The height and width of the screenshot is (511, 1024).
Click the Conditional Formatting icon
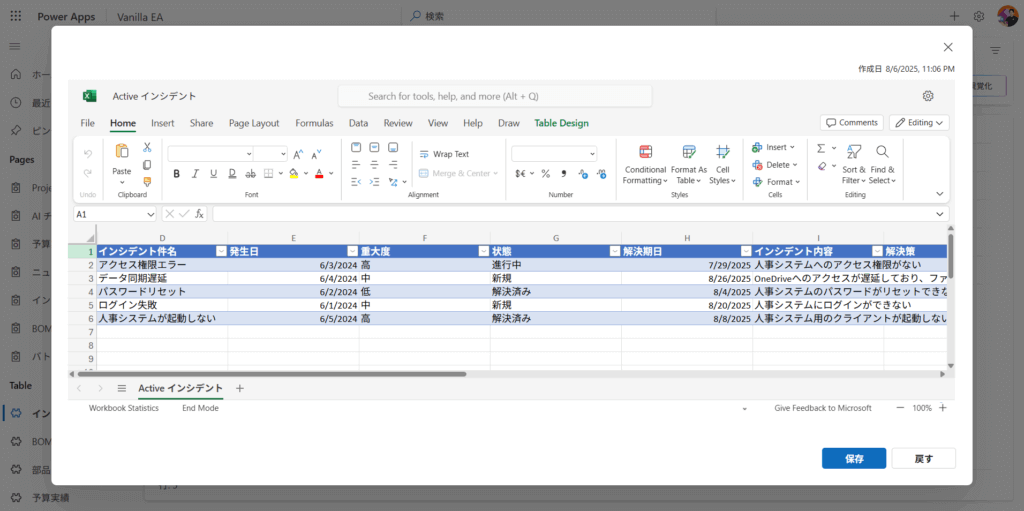click(645, 152)
